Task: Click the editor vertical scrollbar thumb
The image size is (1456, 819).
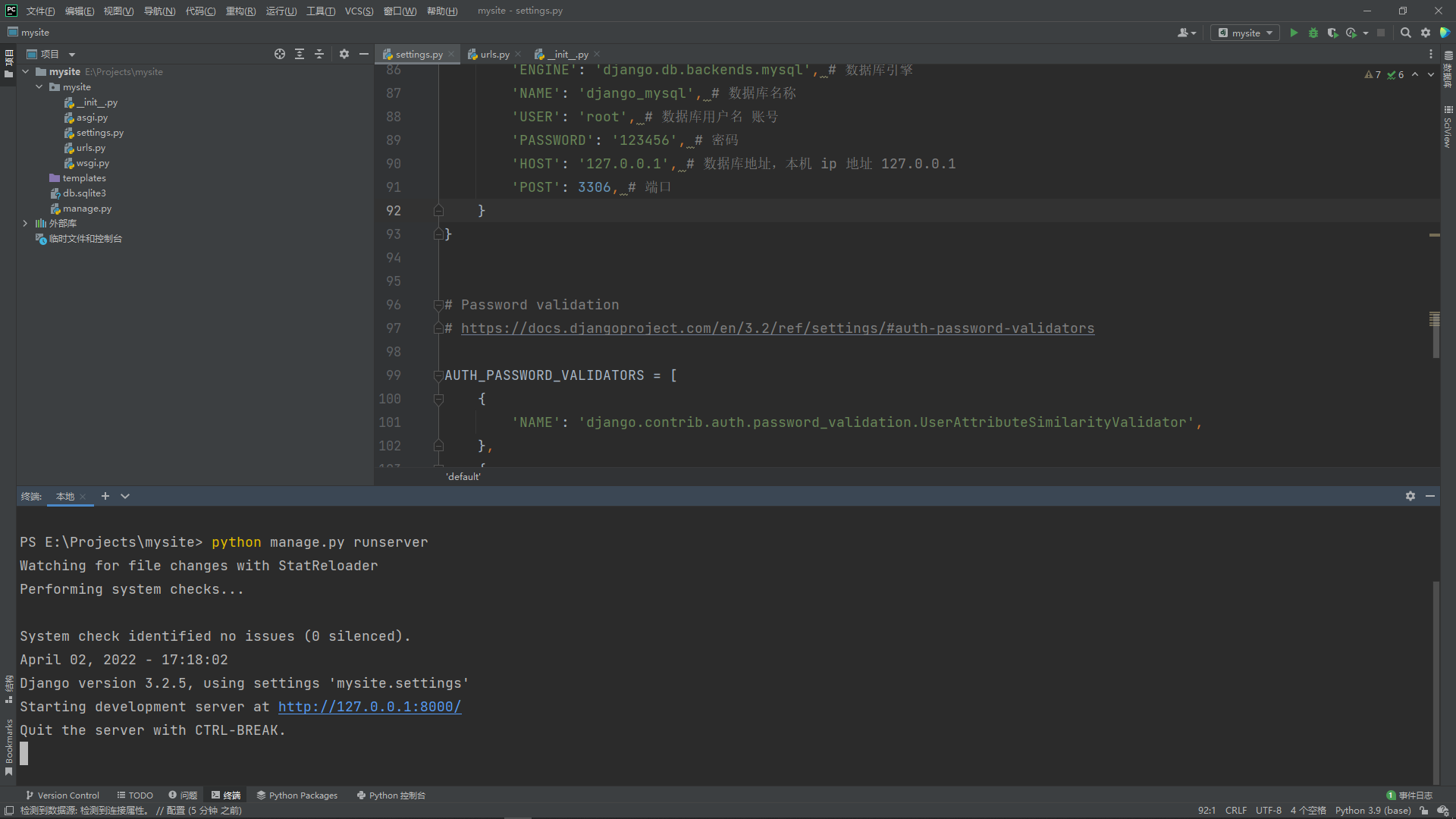Action: click(1435, 334)
